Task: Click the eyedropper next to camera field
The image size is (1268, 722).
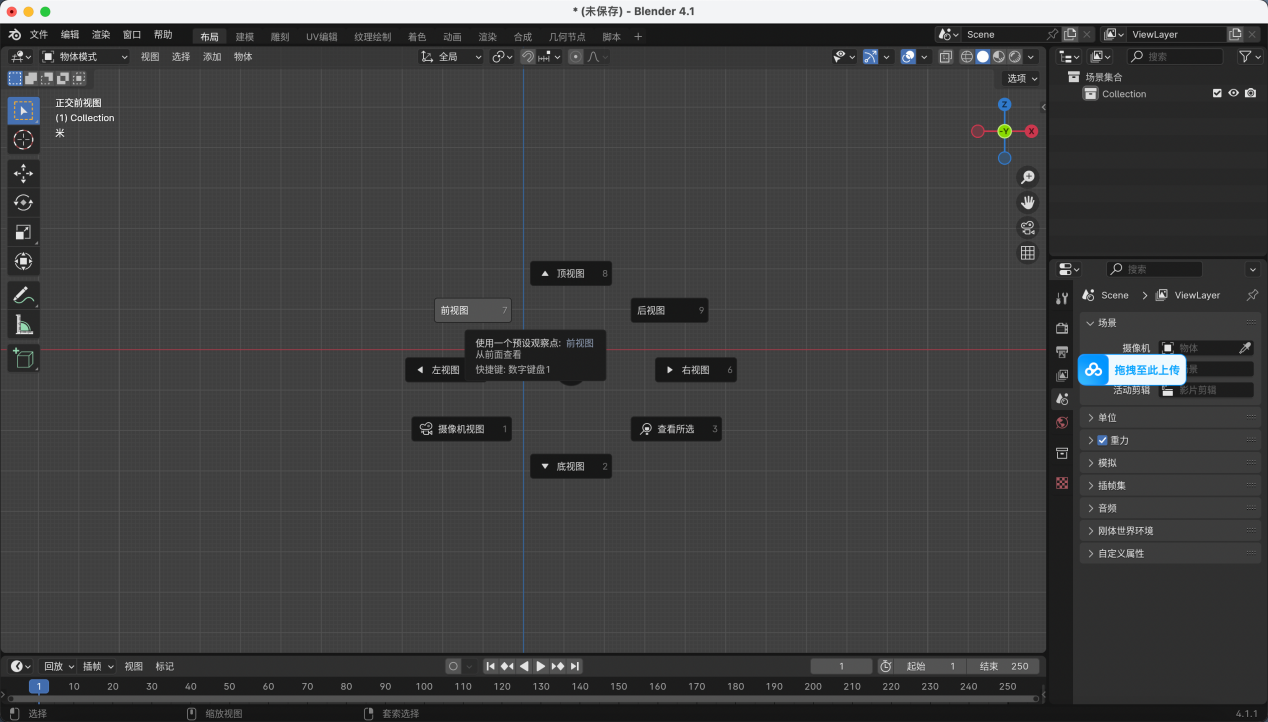Action: [1245, 348]
